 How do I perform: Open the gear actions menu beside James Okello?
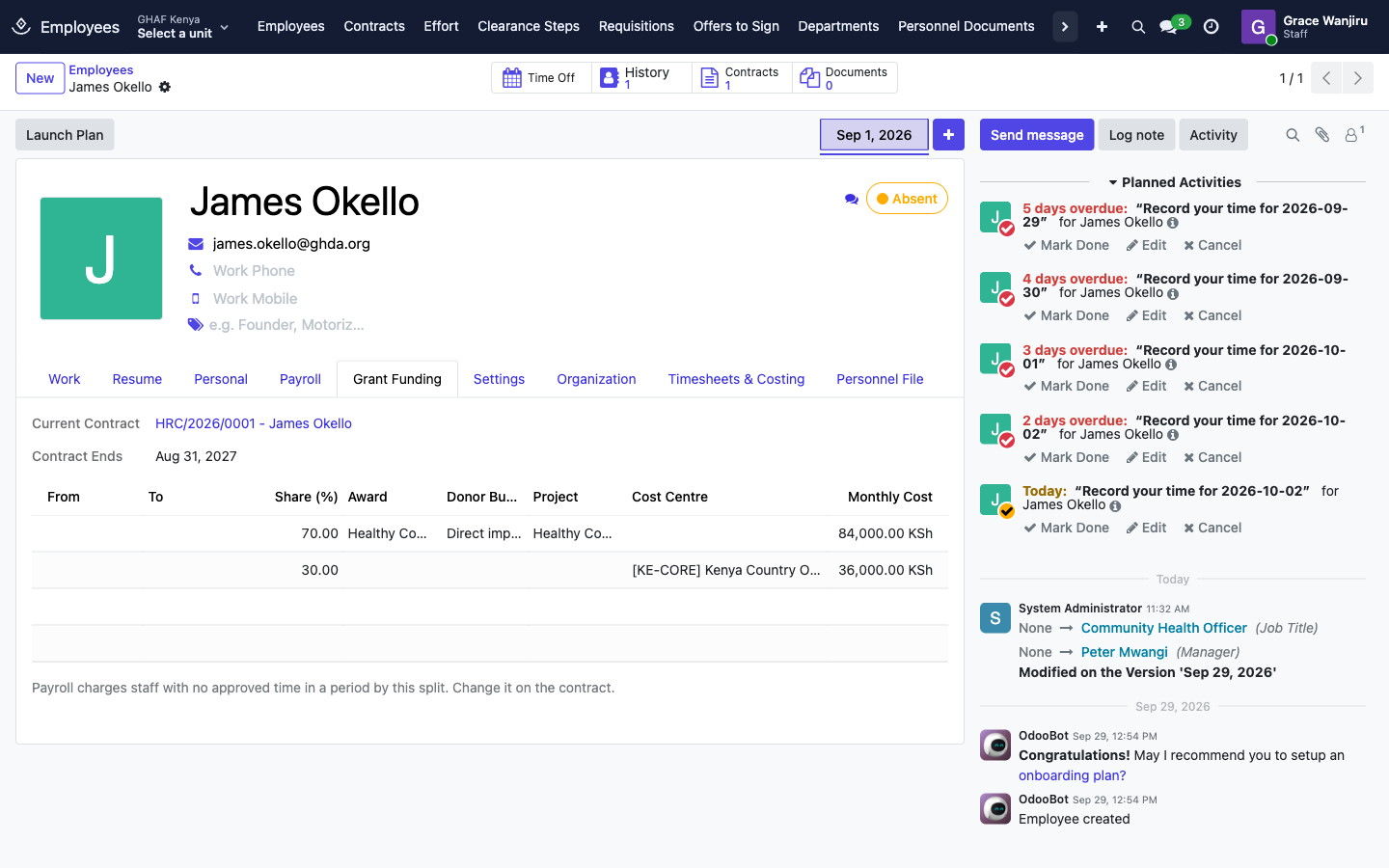pos(165,87)
